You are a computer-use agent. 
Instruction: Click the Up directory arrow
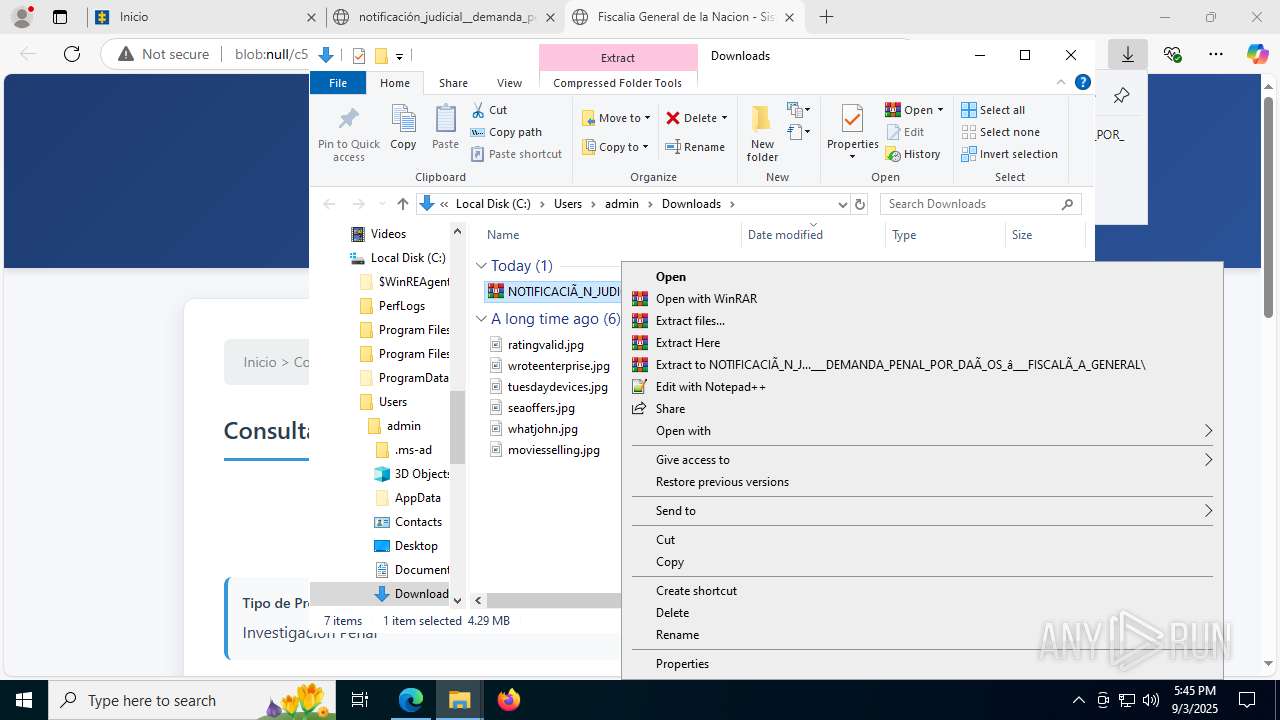(403, 204)
